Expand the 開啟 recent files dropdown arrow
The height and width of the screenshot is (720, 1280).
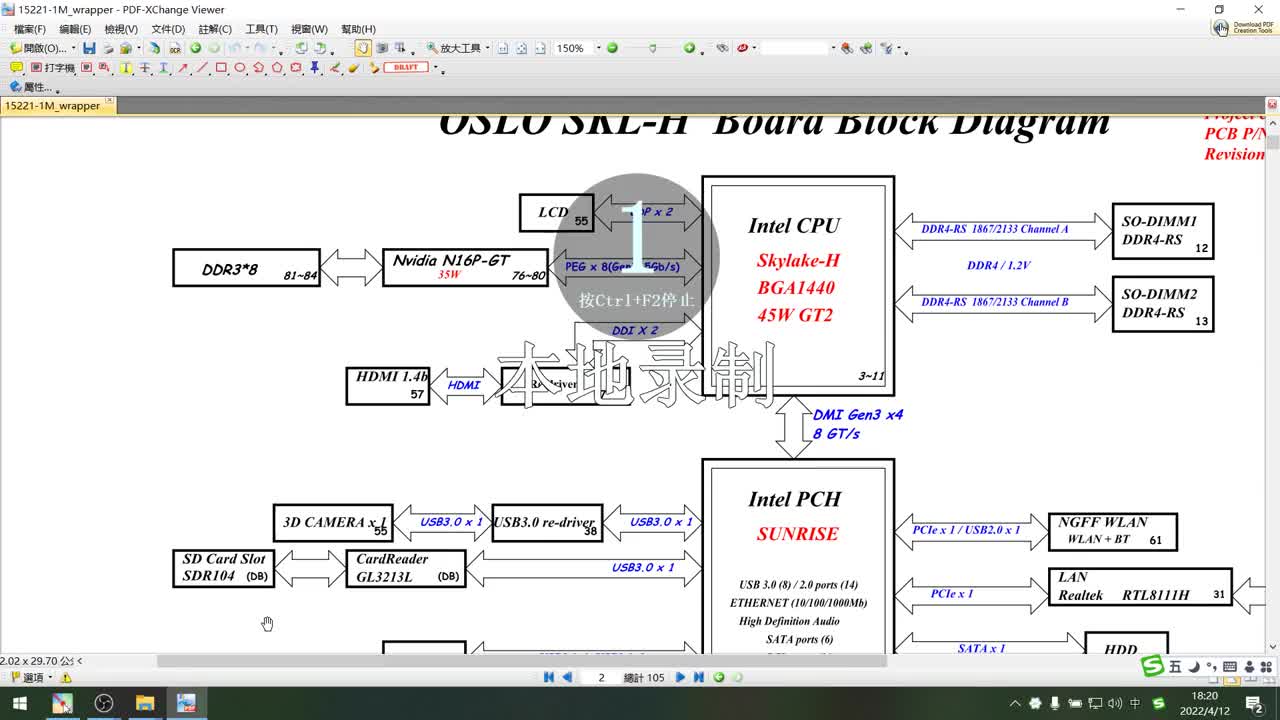tap(74, 48)
